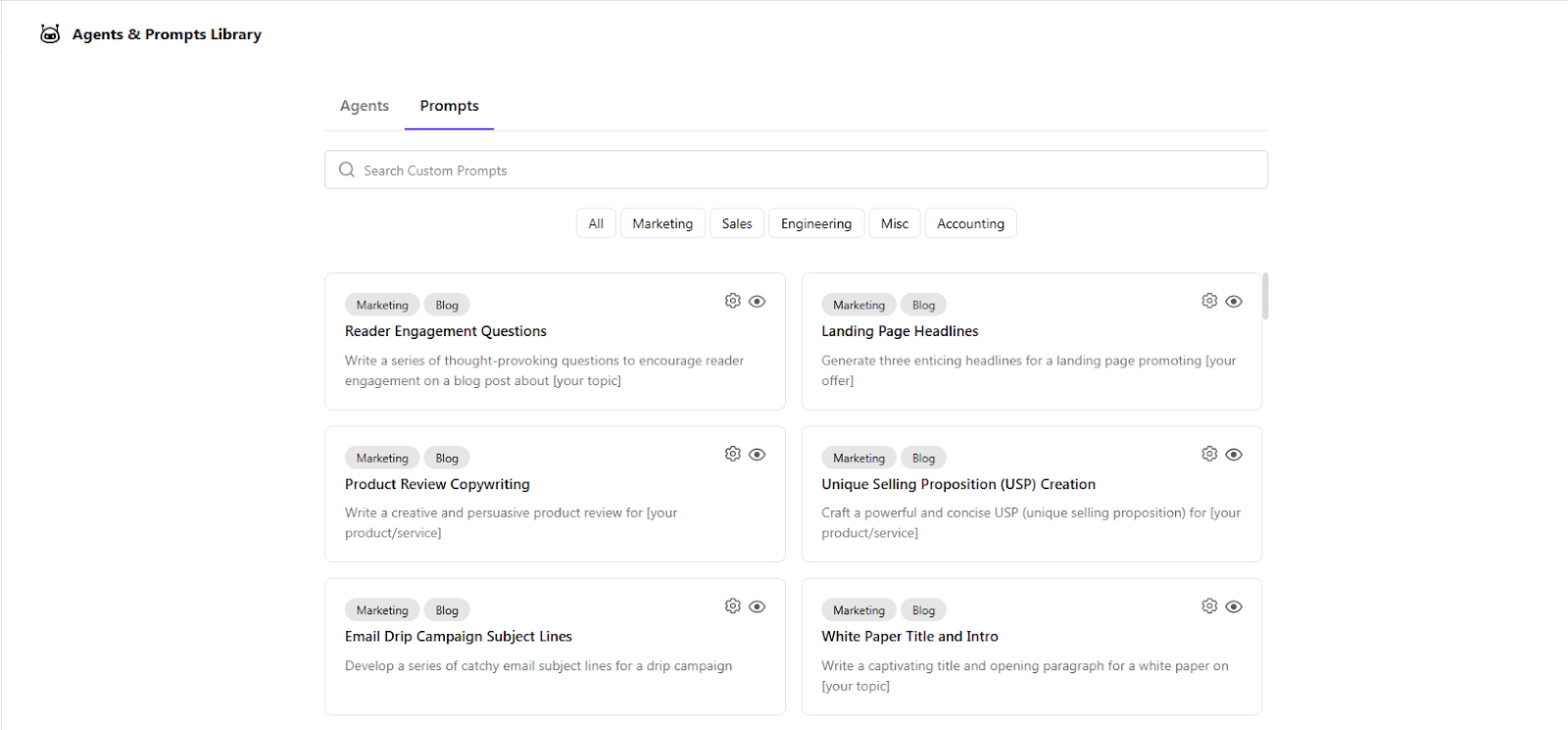
Task: Preview Landing Page Headlines with eye icon
Action: (x=1234, y=302)
